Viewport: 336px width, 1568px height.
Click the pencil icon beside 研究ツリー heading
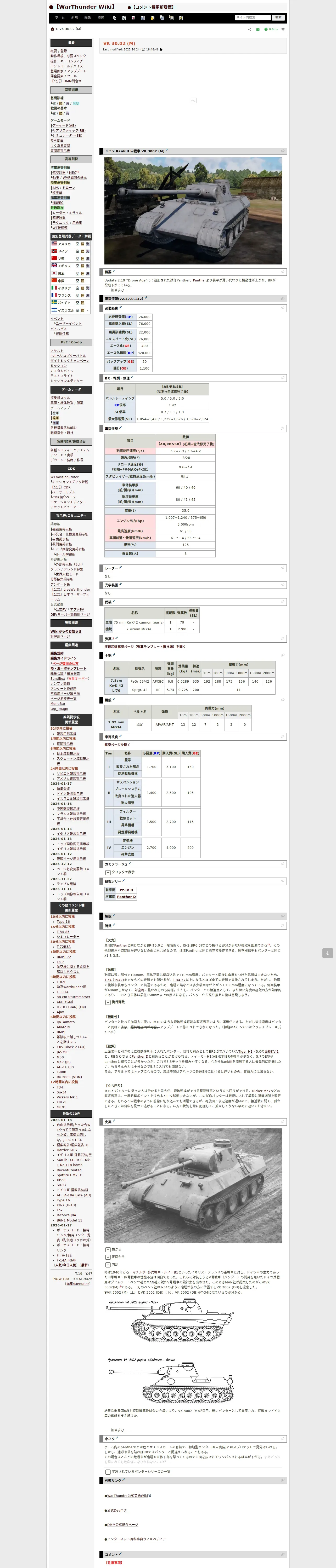click(124, 880)
